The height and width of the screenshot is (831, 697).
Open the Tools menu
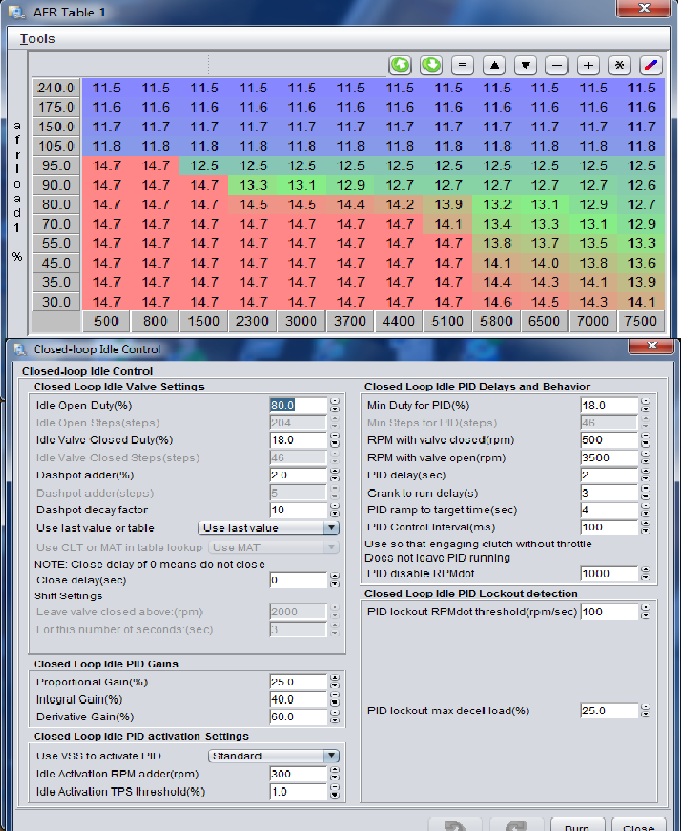point(38,38)
